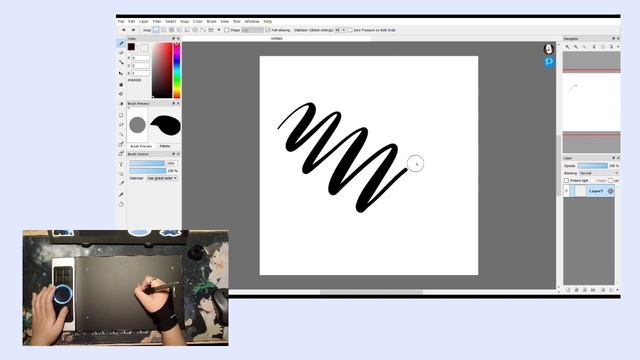
Task: Switch to the Brush Preview tab
Action: 141,146
